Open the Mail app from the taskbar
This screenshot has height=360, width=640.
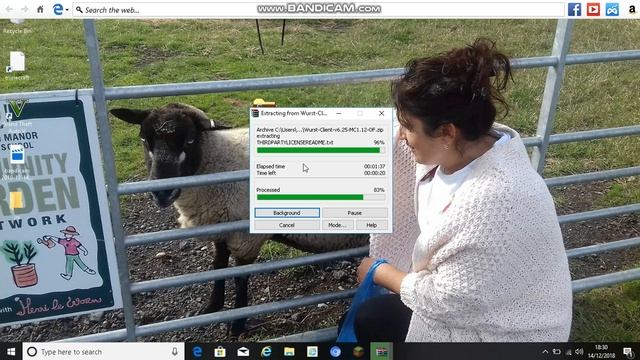243,351
